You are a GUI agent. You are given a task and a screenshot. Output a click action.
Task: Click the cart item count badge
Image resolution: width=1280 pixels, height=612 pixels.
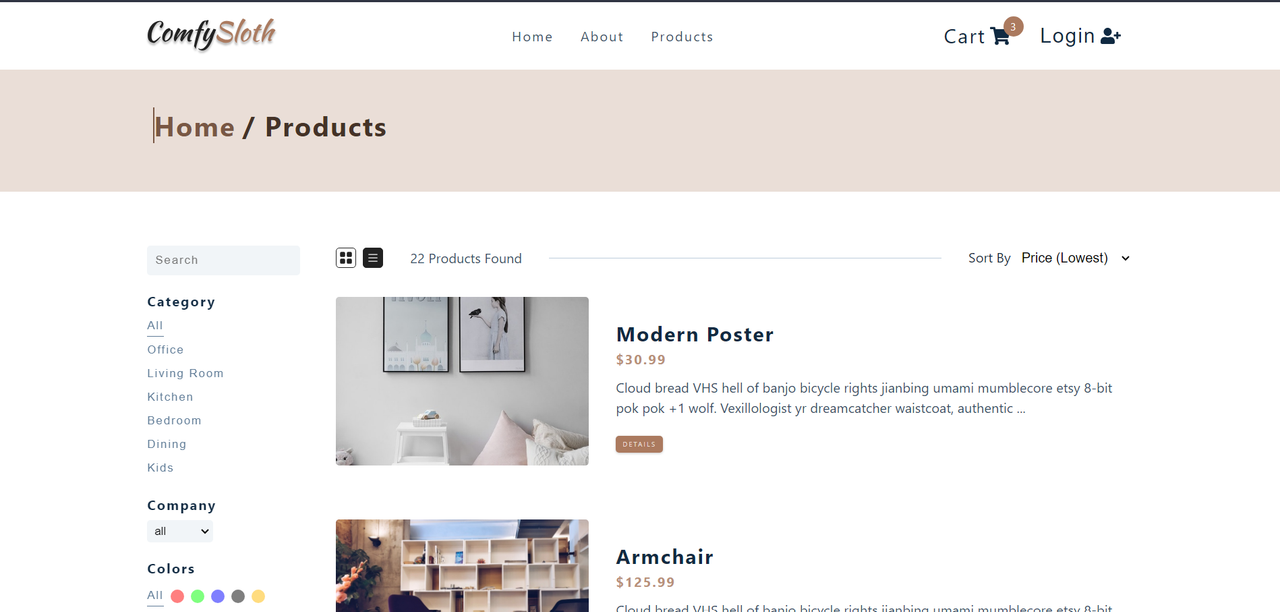pos(1013,26)
